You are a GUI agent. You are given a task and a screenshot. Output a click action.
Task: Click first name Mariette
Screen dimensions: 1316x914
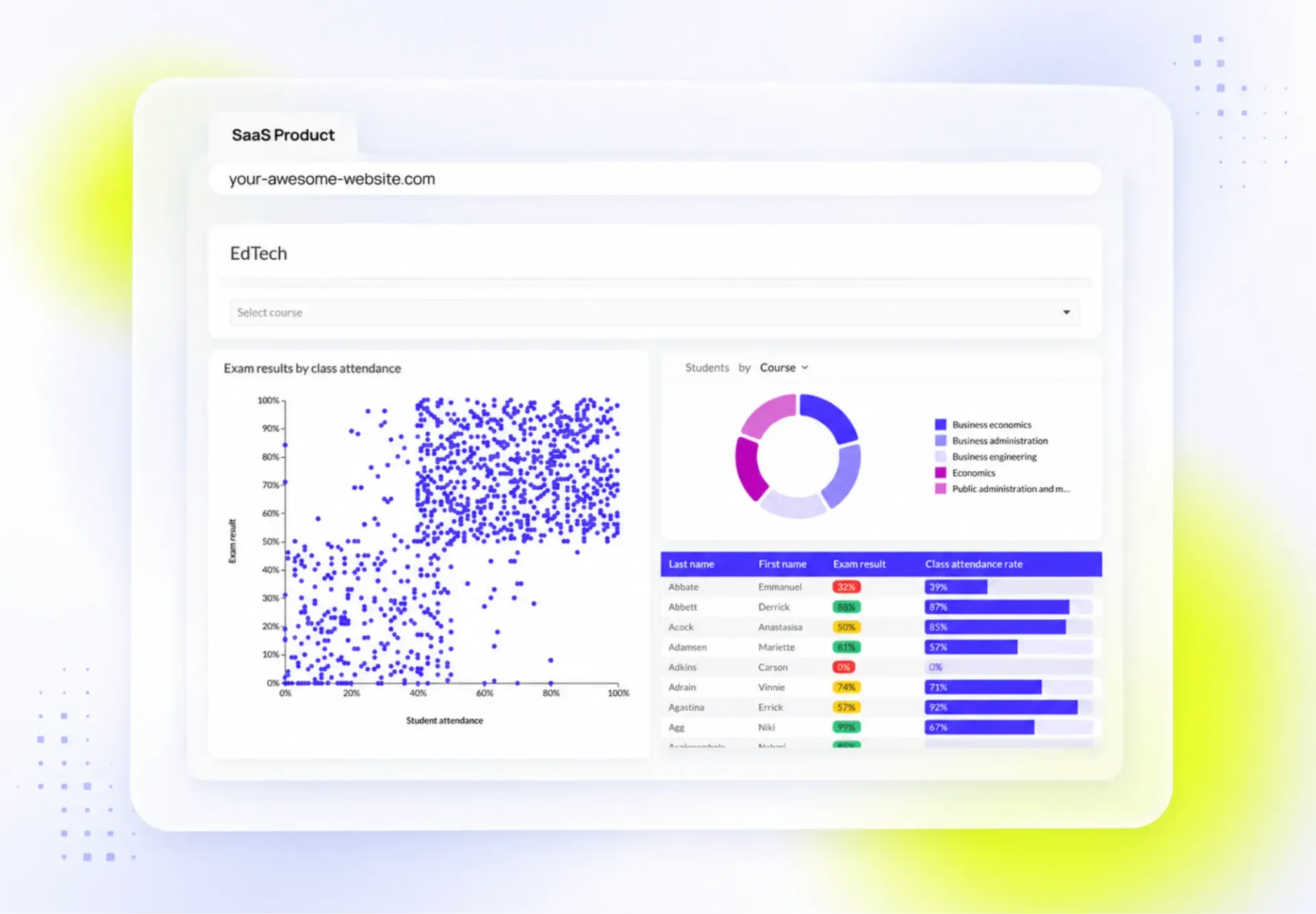(x=777, y=647)
